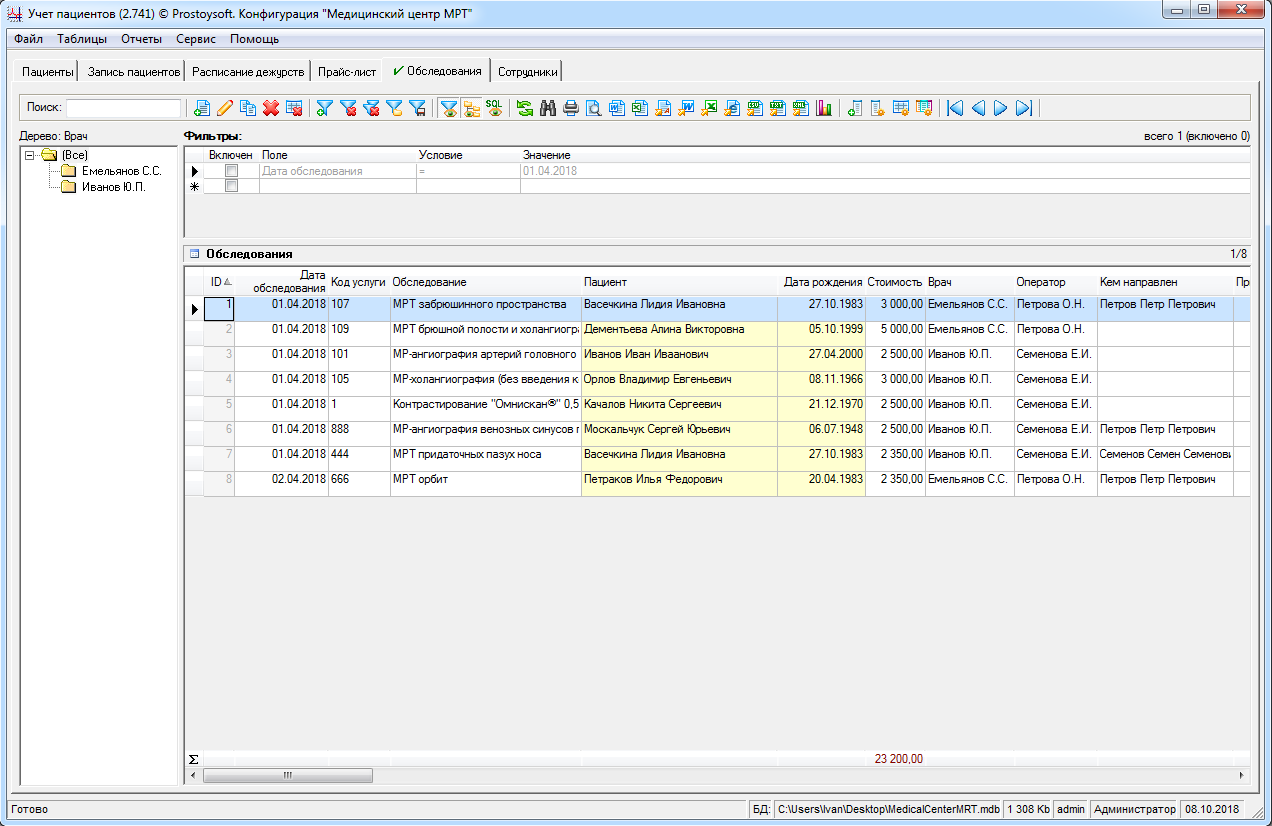
Task: Sort table by Стоимость column header
Action: [x=895, y=282]
